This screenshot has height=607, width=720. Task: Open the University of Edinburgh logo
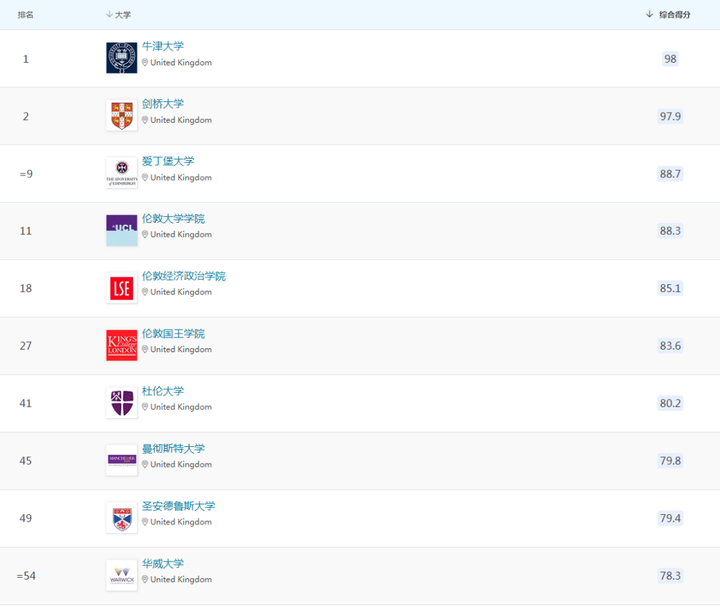122,173
